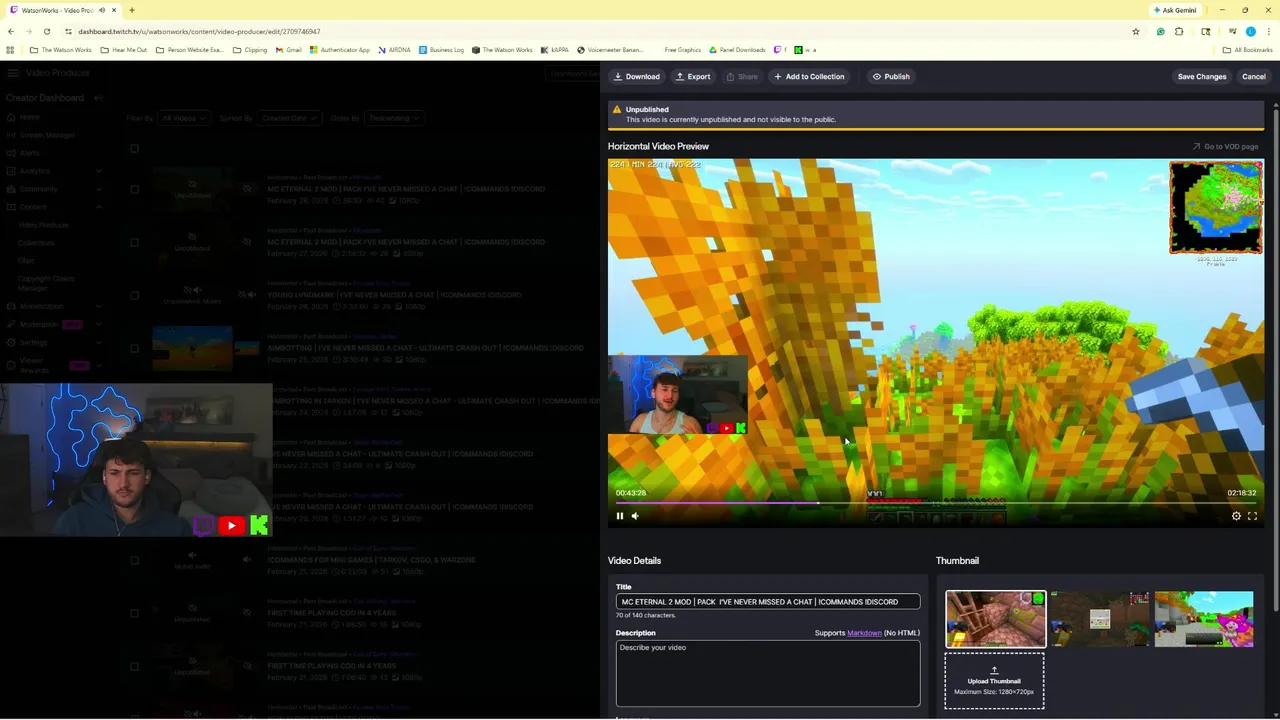The image size is (1280, 720).
Task: Select the second thumbnail option
Action: 1100,619
